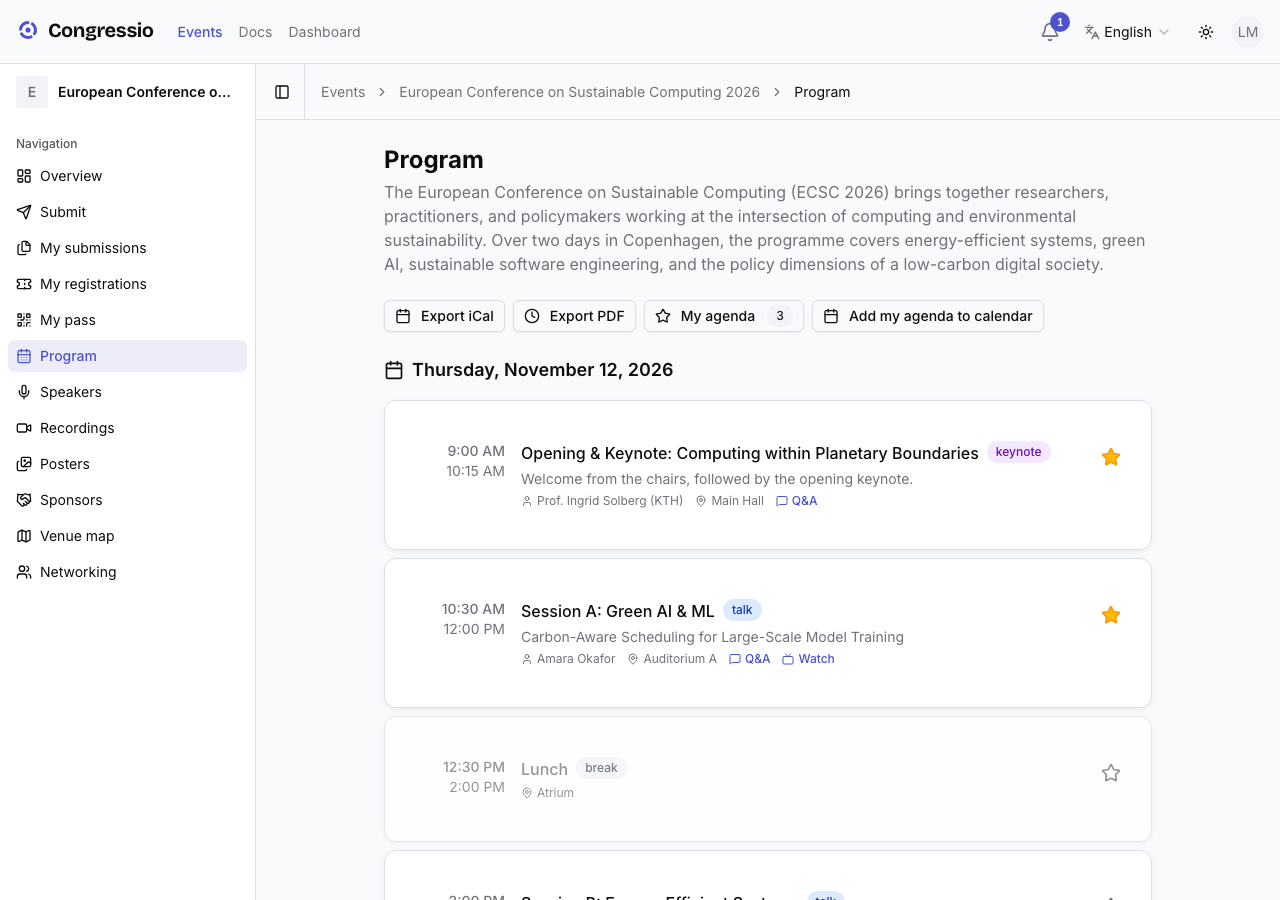Viewport: 1280px width, 900px height.
Task: Star the Lunch break session
Action: click(x=1111, y=773)
